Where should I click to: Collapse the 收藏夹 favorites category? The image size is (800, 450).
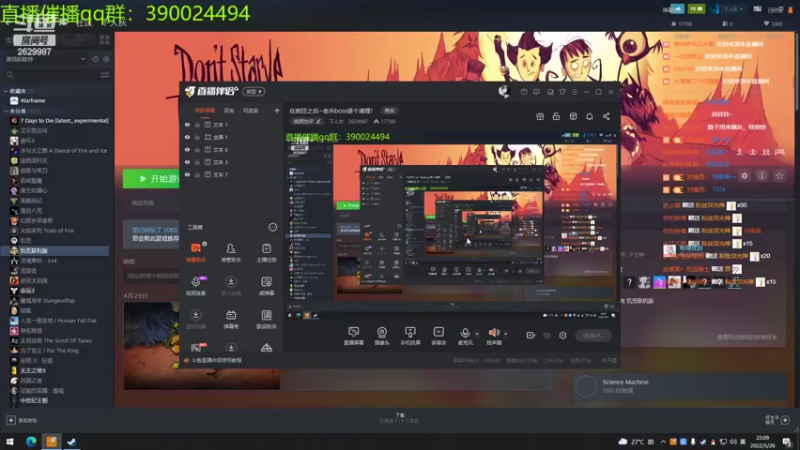tap(6, 91)
